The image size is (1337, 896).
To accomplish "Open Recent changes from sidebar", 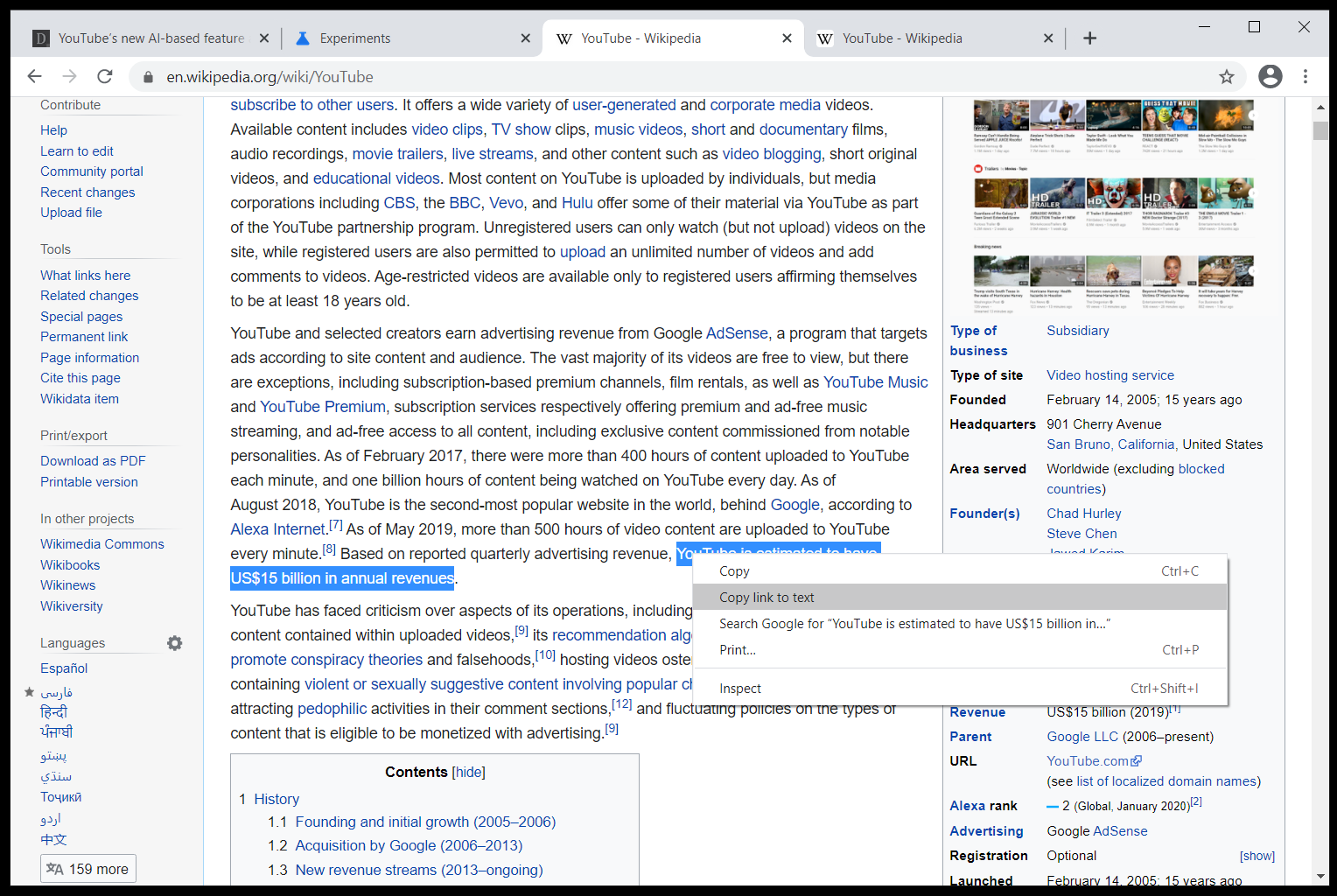I will (87, 192).
